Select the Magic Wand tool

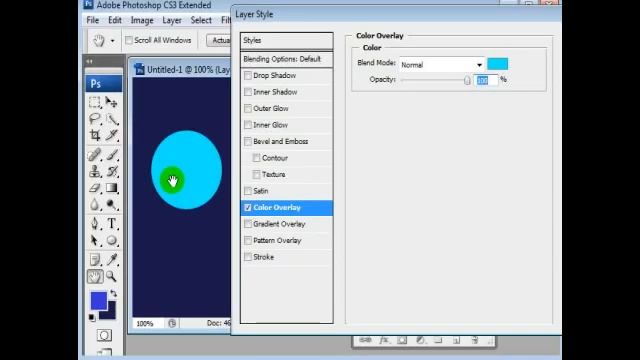pos(111,119)
